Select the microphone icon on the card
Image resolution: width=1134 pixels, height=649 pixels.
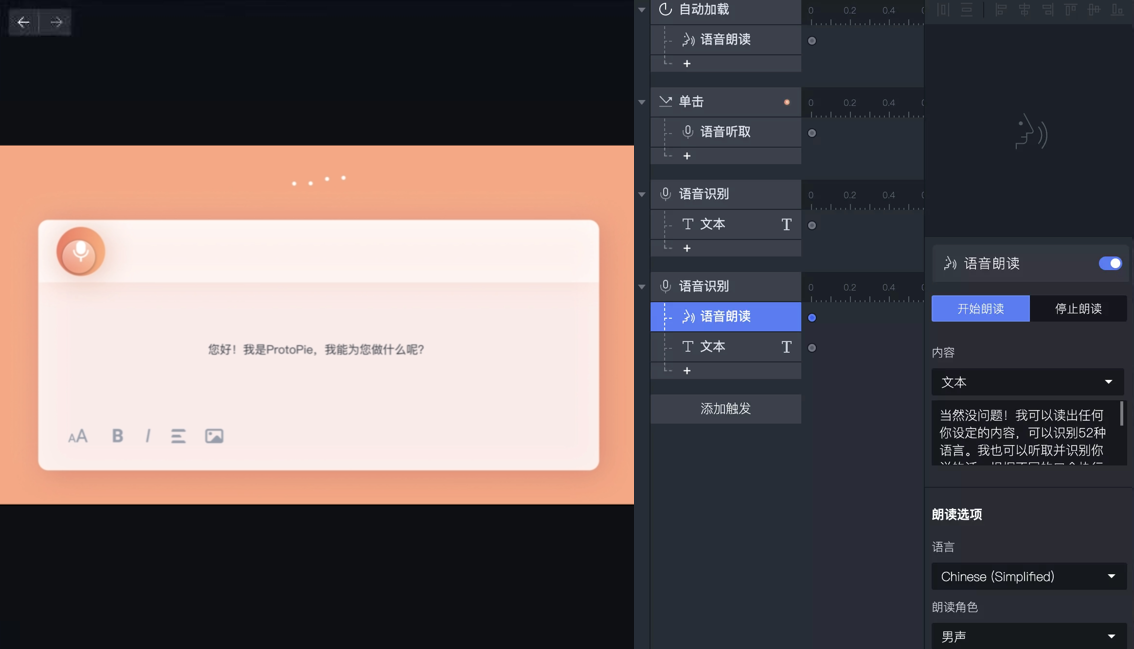(78, 252)
